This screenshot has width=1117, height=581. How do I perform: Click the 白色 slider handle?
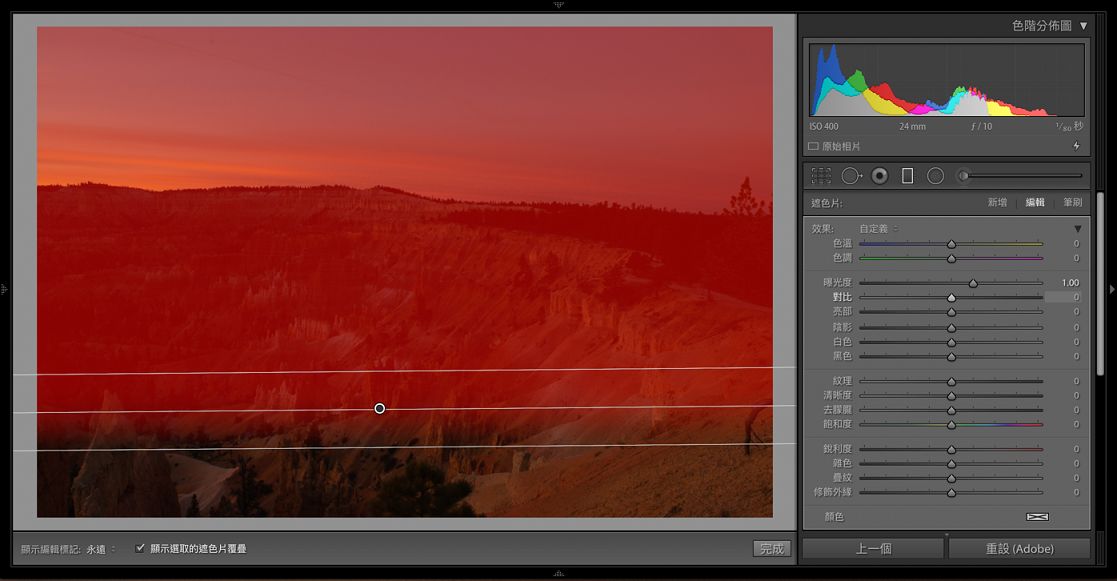951,342
